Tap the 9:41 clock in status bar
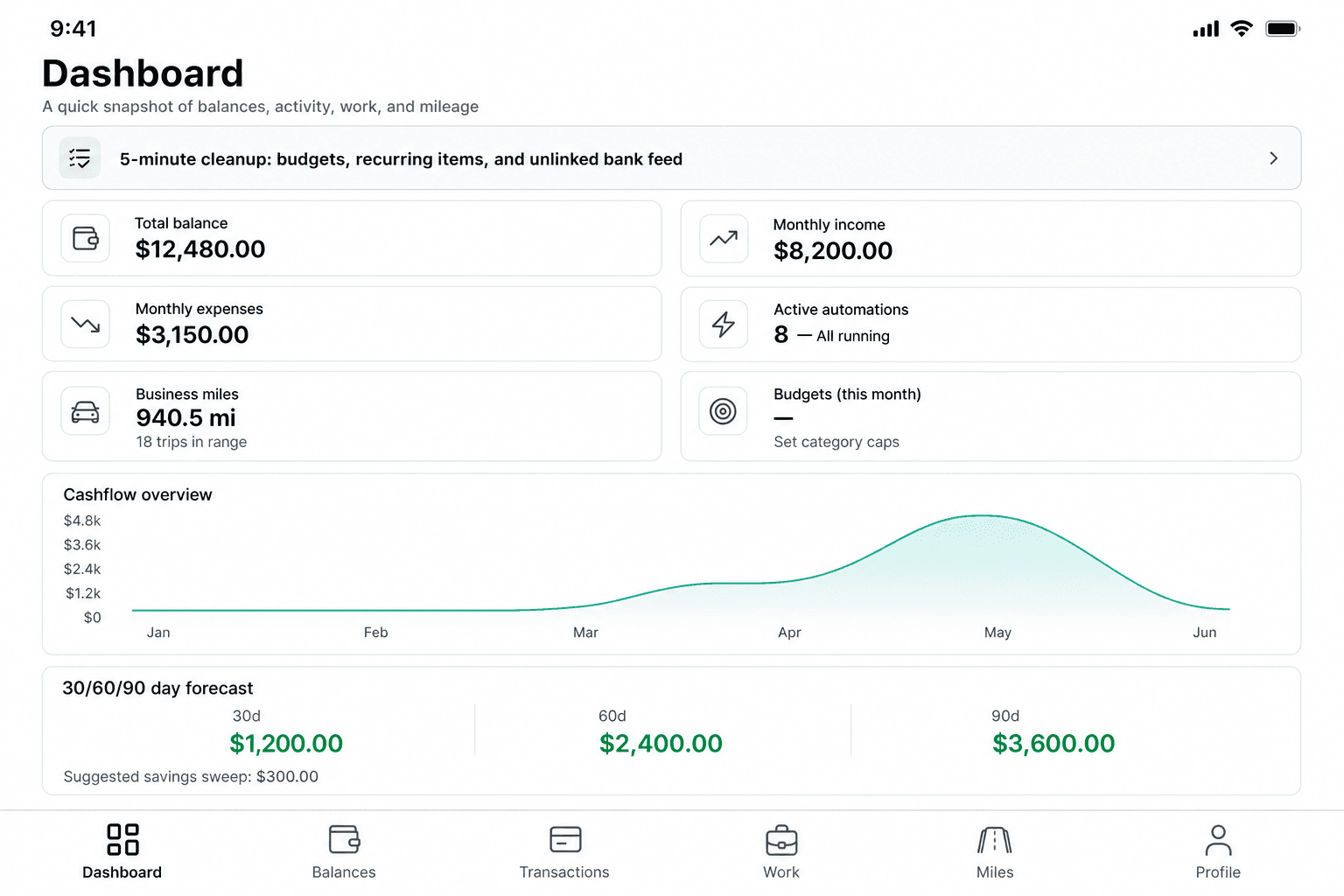The image size is (1344, 896). (73, 29)
